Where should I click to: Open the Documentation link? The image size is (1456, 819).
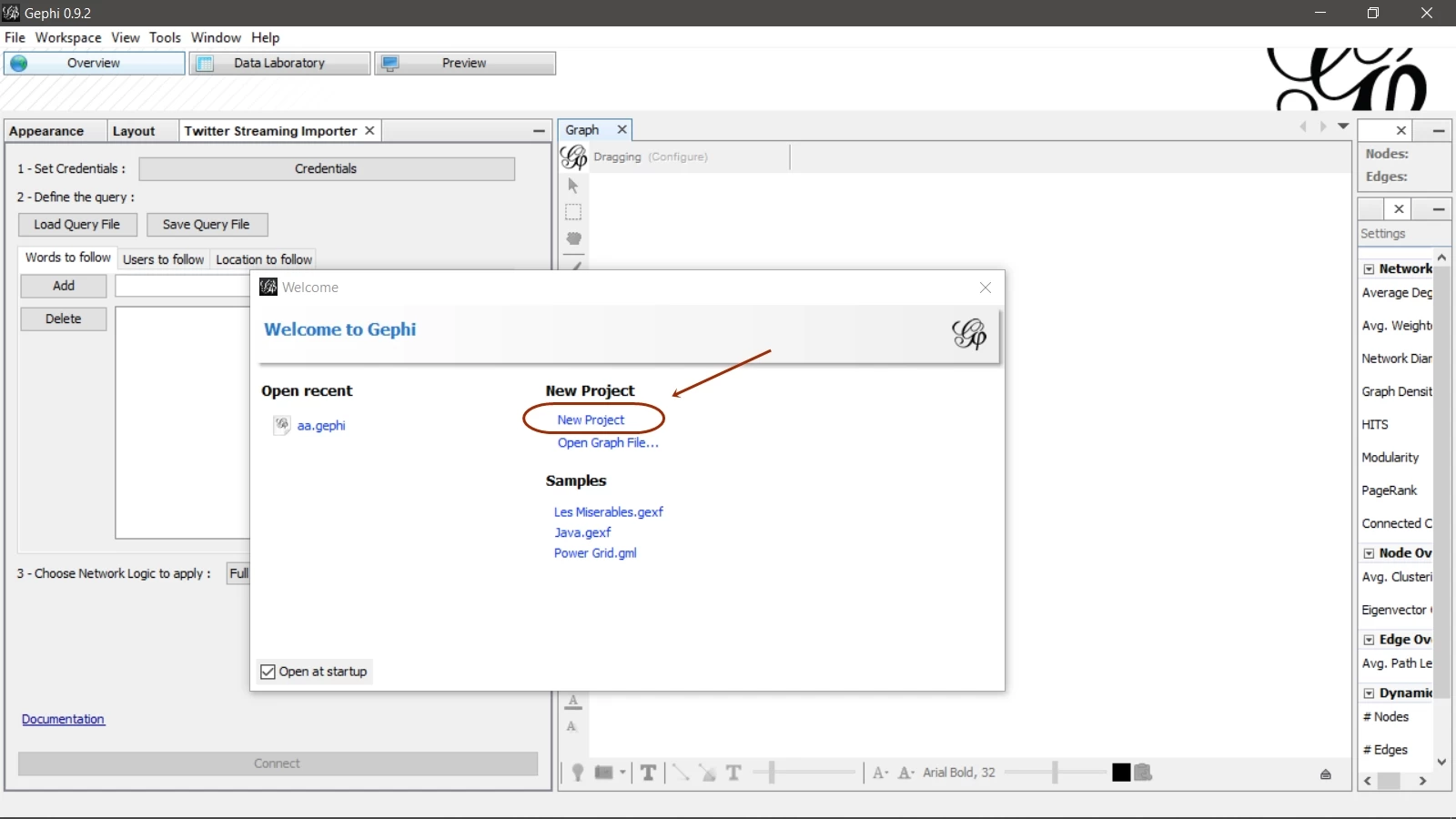click(x=64, y=719)
